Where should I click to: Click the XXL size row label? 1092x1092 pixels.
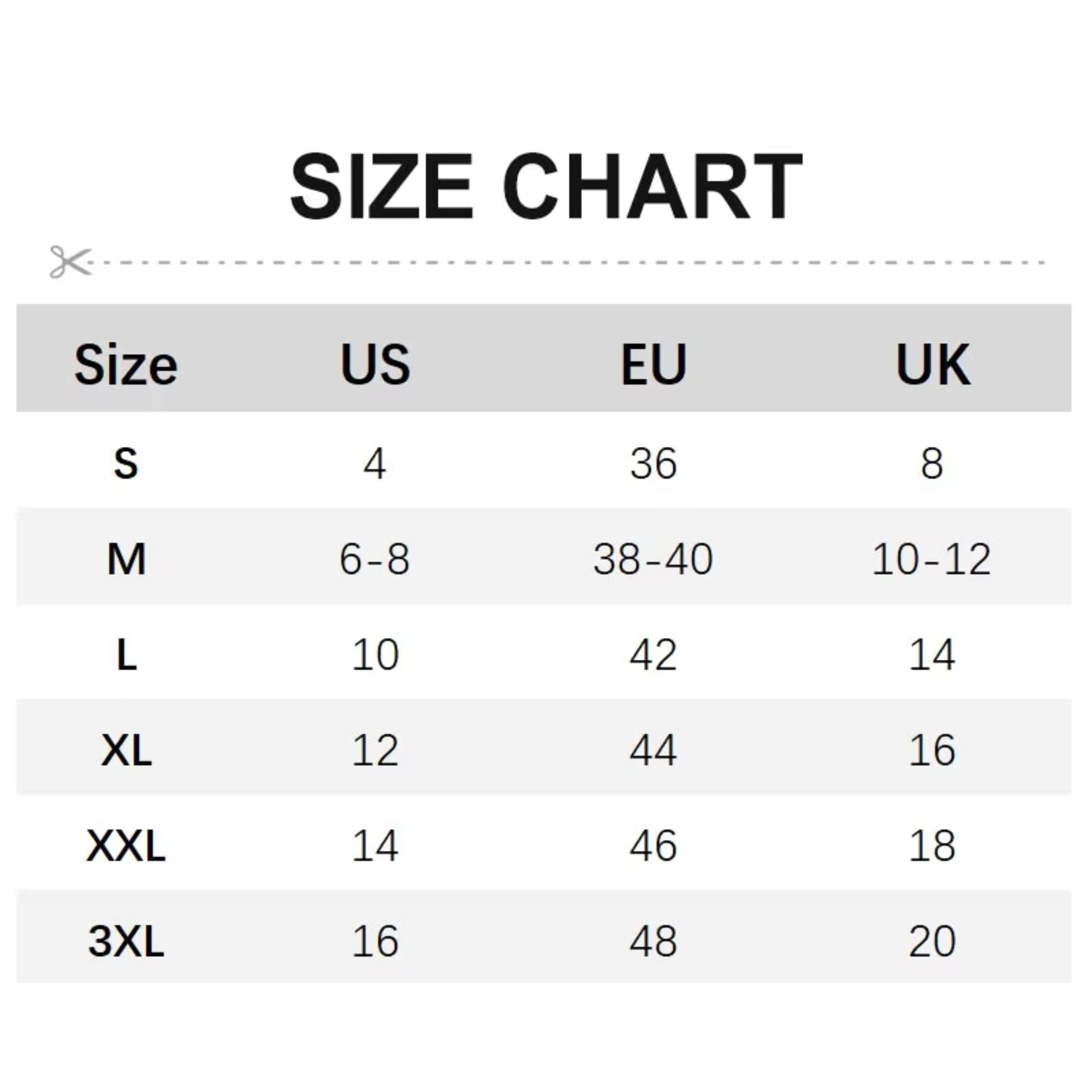(125, 846)
